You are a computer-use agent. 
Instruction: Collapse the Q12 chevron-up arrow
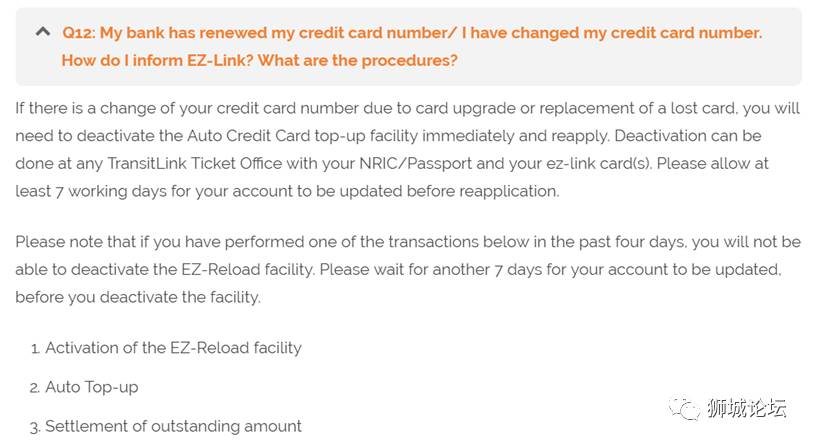click(42, 32)
